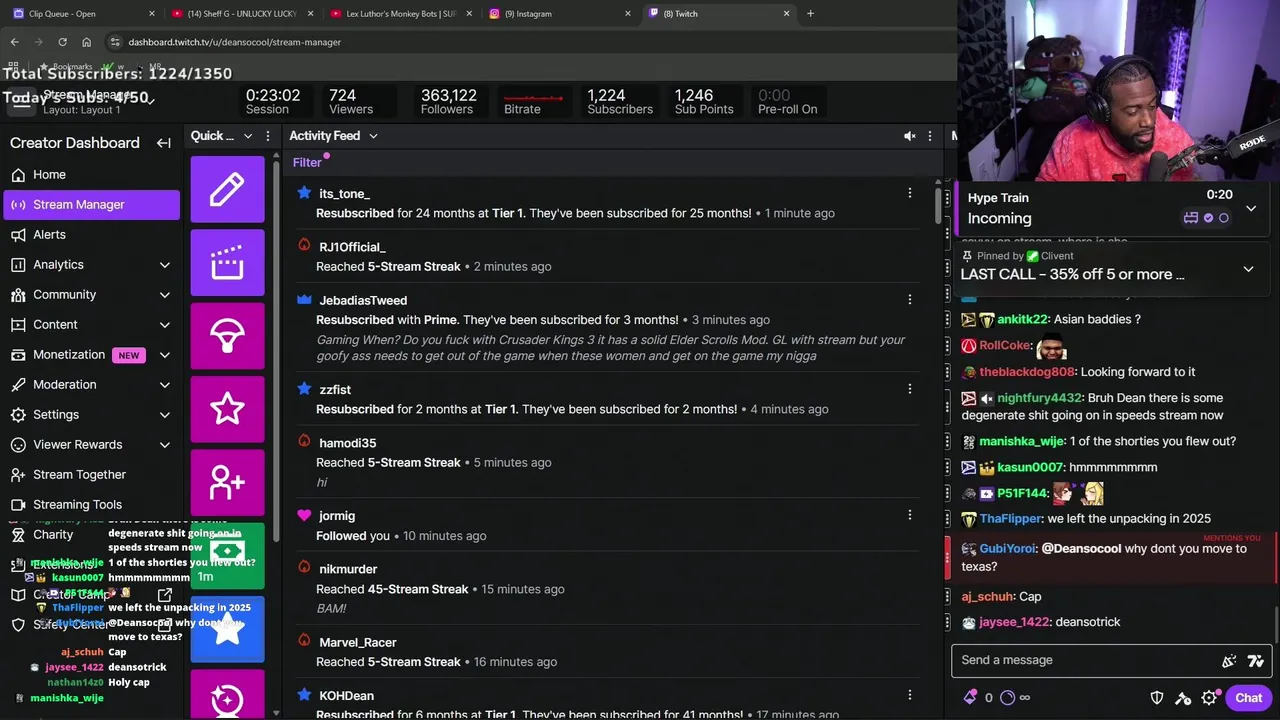
Task: Click the Edit Stream Info pencil quick action
Action: tap(227, 189)
